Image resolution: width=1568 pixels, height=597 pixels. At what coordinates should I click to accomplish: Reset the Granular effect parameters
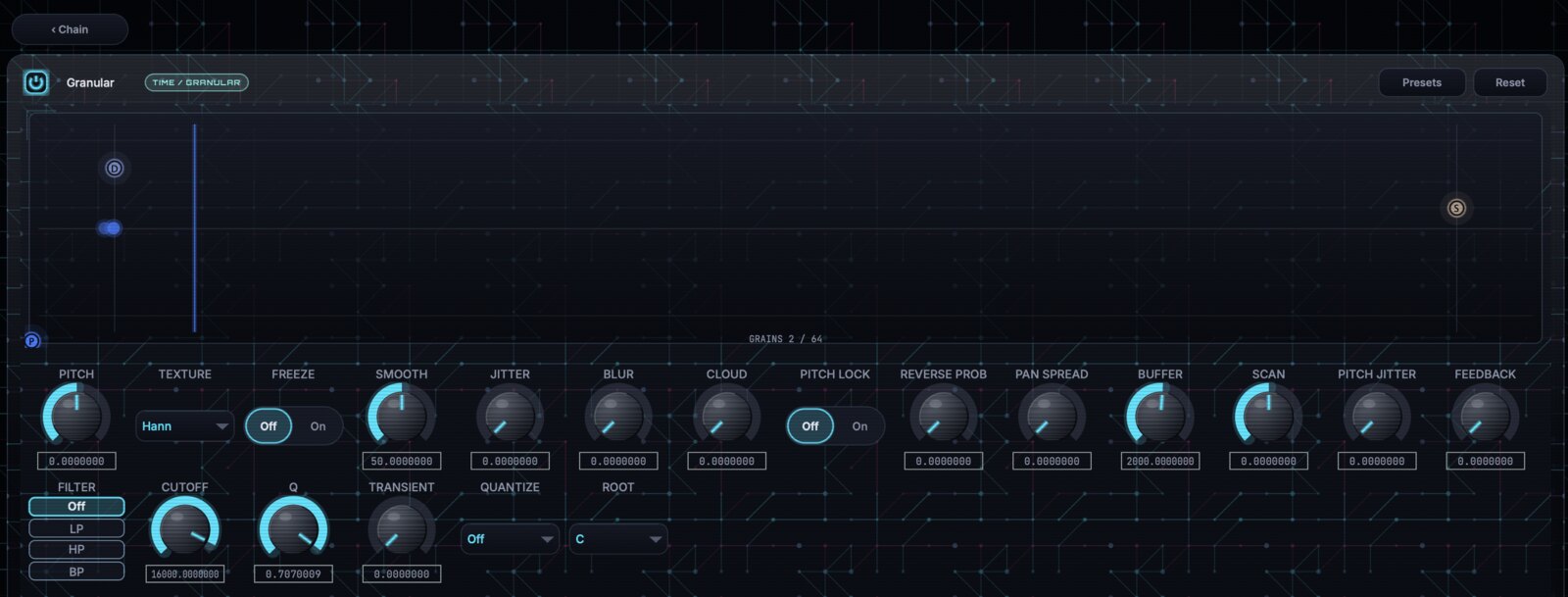coord(1510,82)
